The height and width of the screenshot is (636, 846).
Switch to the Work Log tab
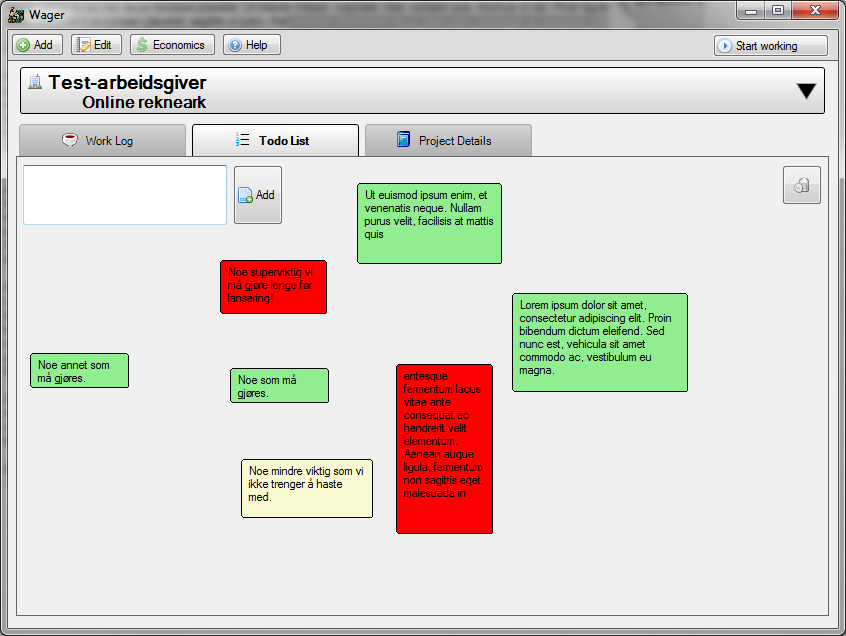click(x=103, y=140)
